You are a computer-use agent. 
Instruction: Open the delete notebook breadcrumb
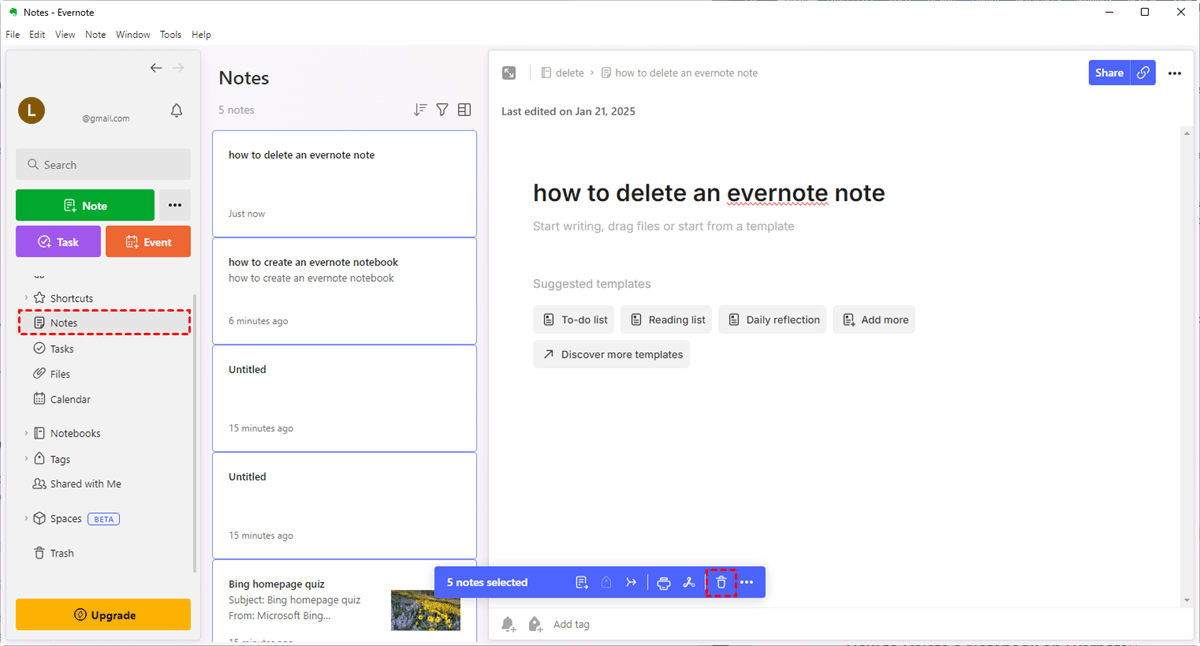[x=563, y=73]
